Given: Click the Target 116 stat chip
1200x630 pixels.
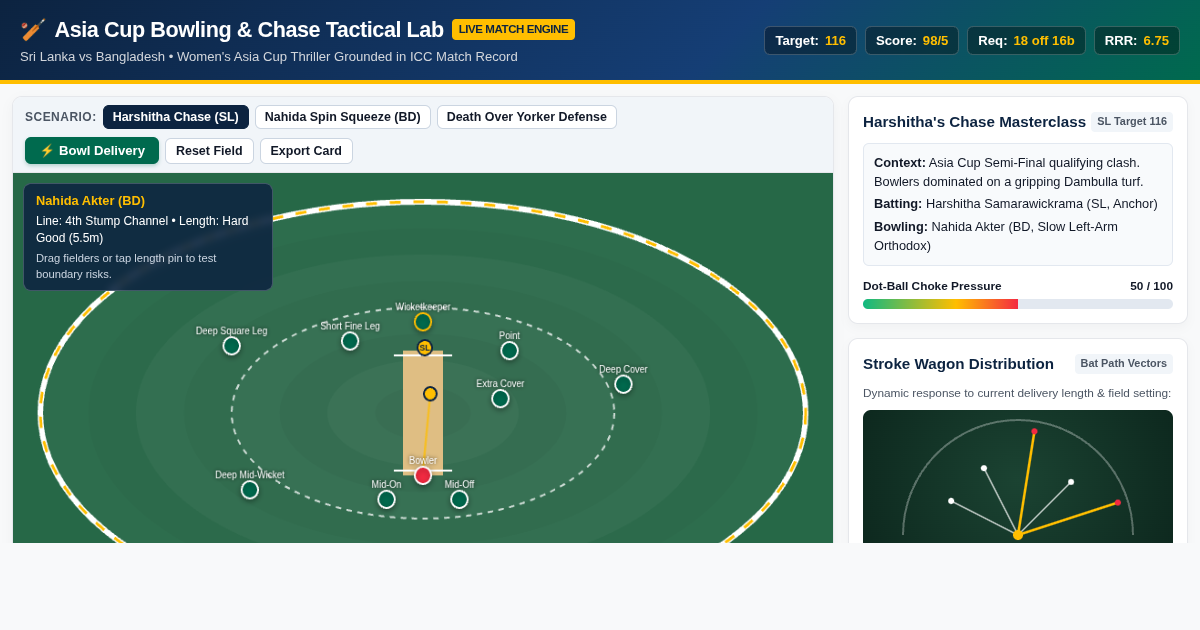Looking at the screenshot, I should pyautogui.click(x=810, y=41).
